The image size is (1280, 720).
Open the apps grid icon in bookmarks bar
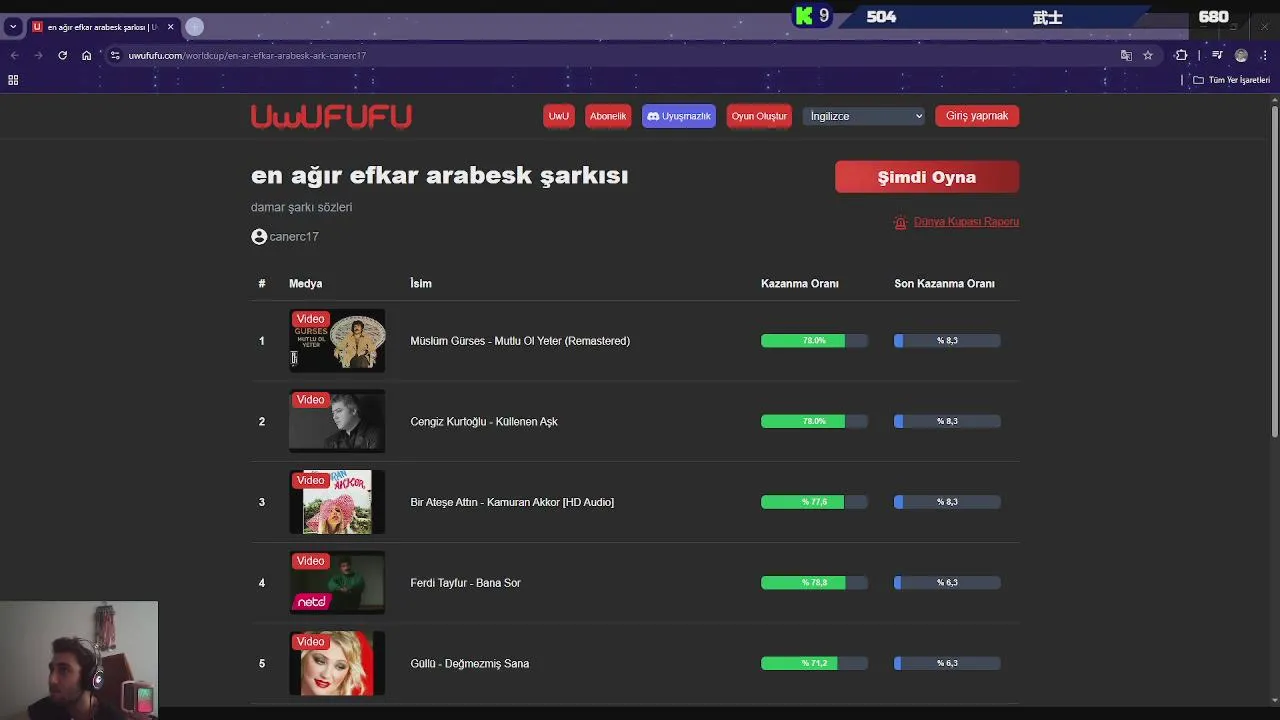pyautogui.click(x=13, y=80)
